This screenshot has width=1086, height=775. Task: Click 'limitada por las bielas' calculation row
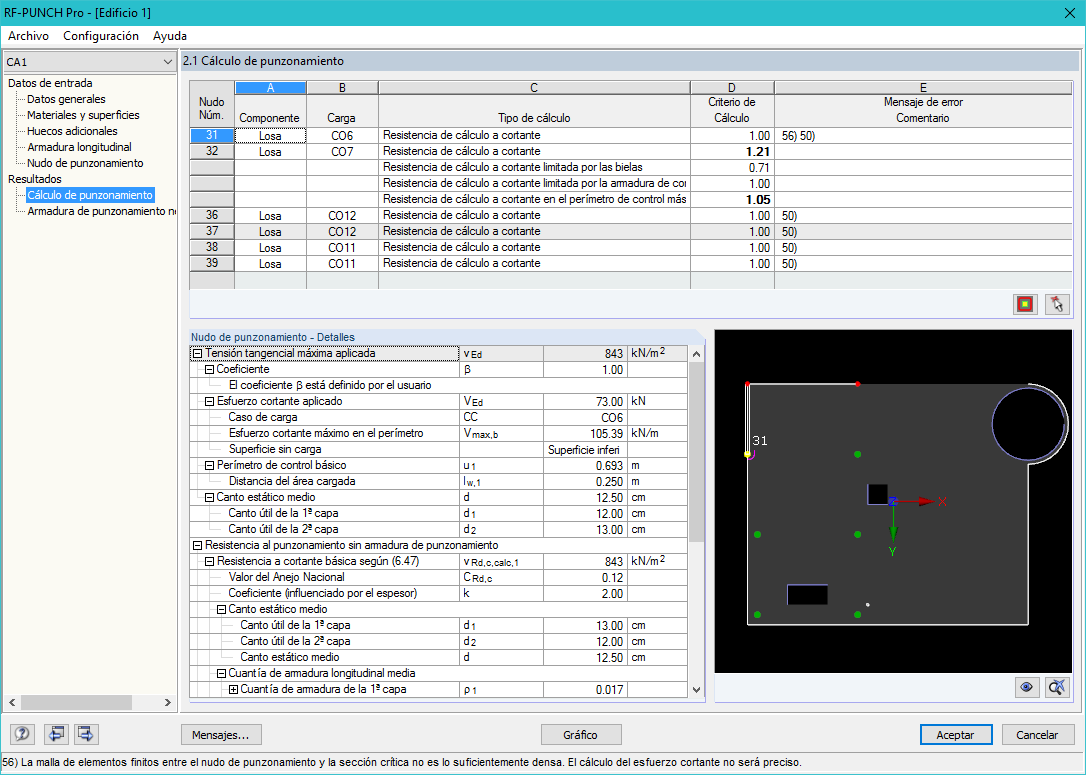(x=534, y=168)
